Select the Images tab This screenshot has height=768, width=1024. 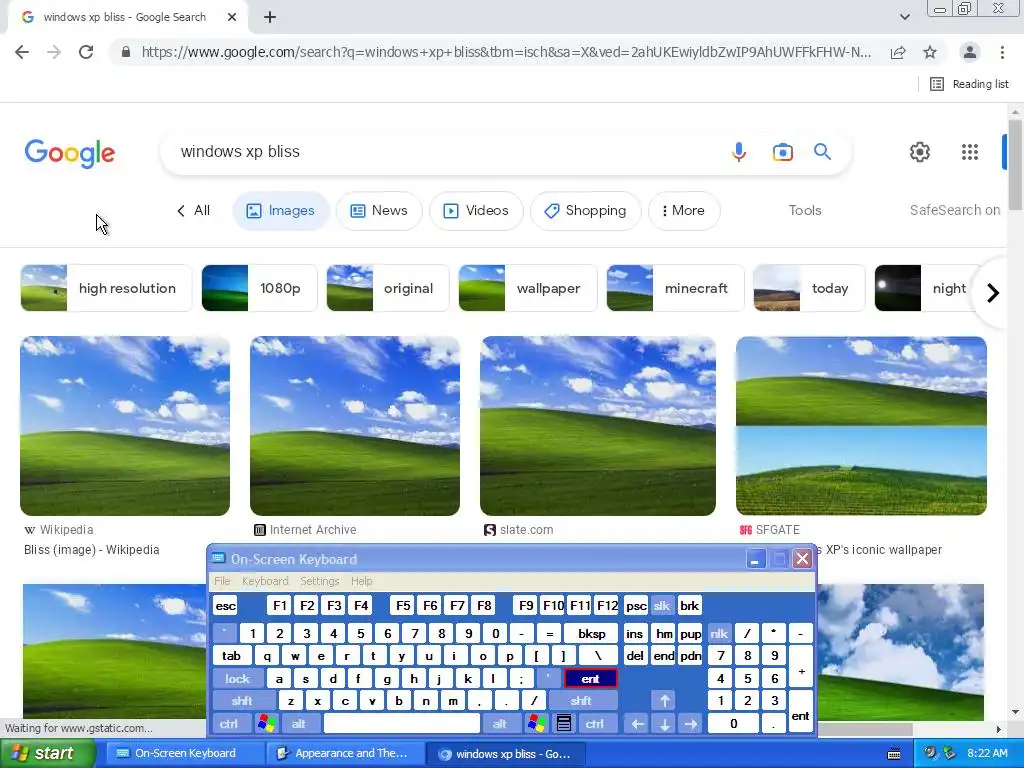point(281,211)
